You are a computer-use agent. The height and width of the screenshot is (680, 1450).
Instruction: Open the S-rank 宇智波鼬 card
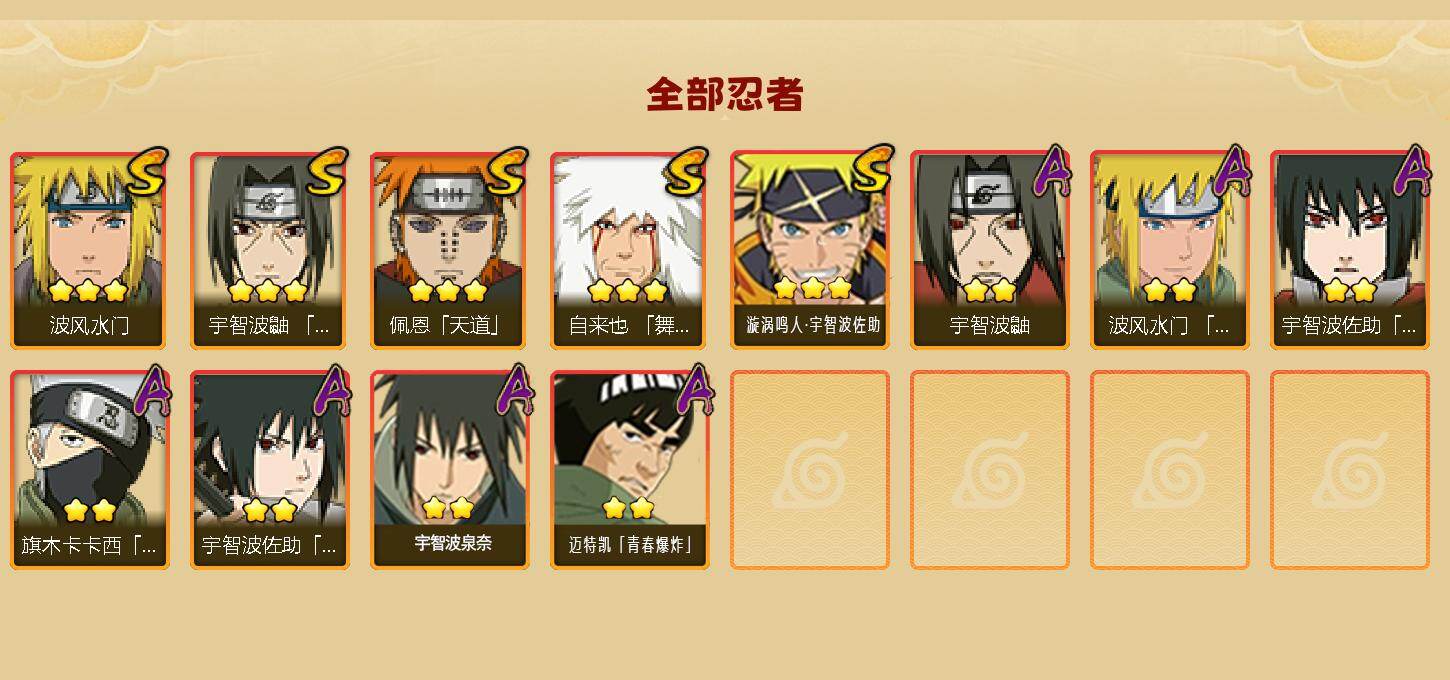268,250
